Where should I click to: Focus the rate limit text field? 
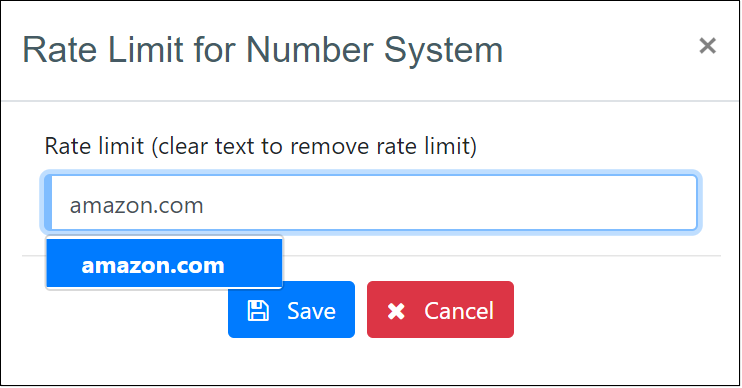coord(371,203)
